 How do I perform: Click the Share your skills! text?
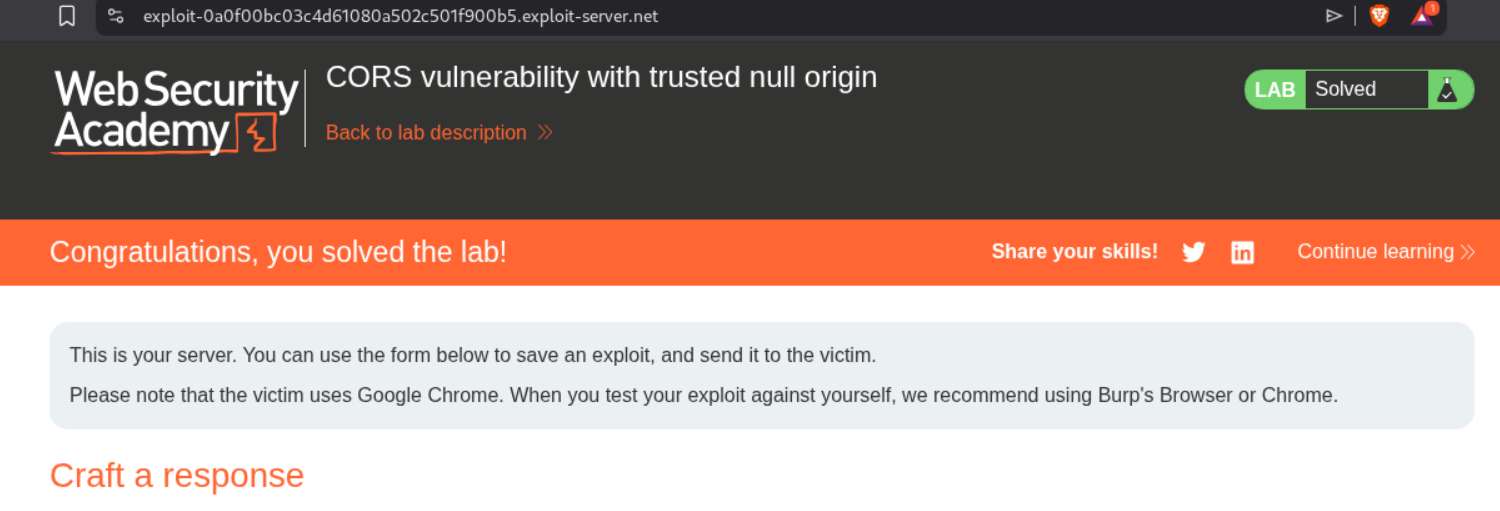click(x=1074, y=252)
